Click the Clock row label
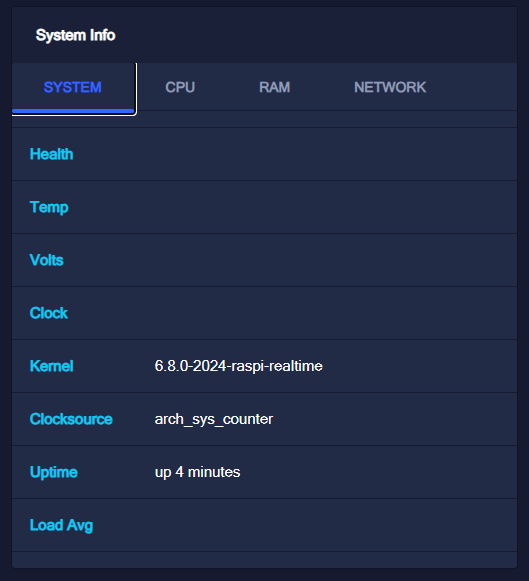The width and height of the screenshot is (529, 581). click(49, 313)
